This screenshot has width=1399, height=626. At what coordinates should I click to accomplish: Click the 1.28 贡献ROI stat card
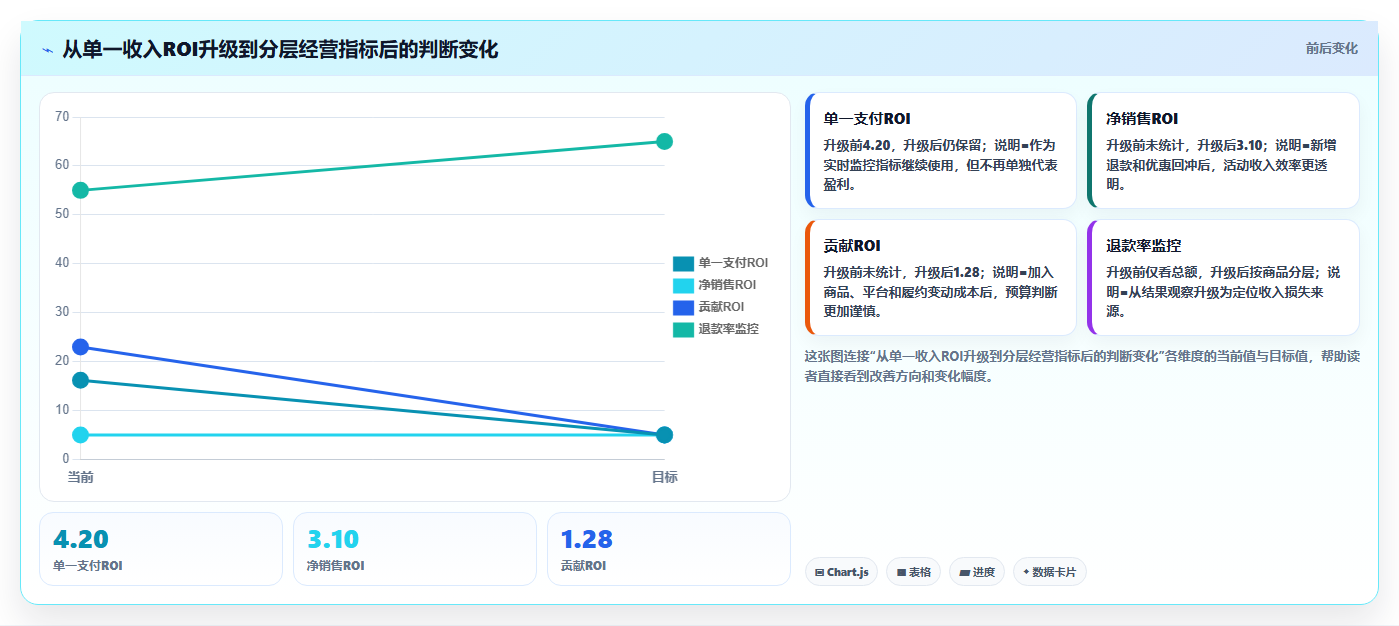[669, 549]
